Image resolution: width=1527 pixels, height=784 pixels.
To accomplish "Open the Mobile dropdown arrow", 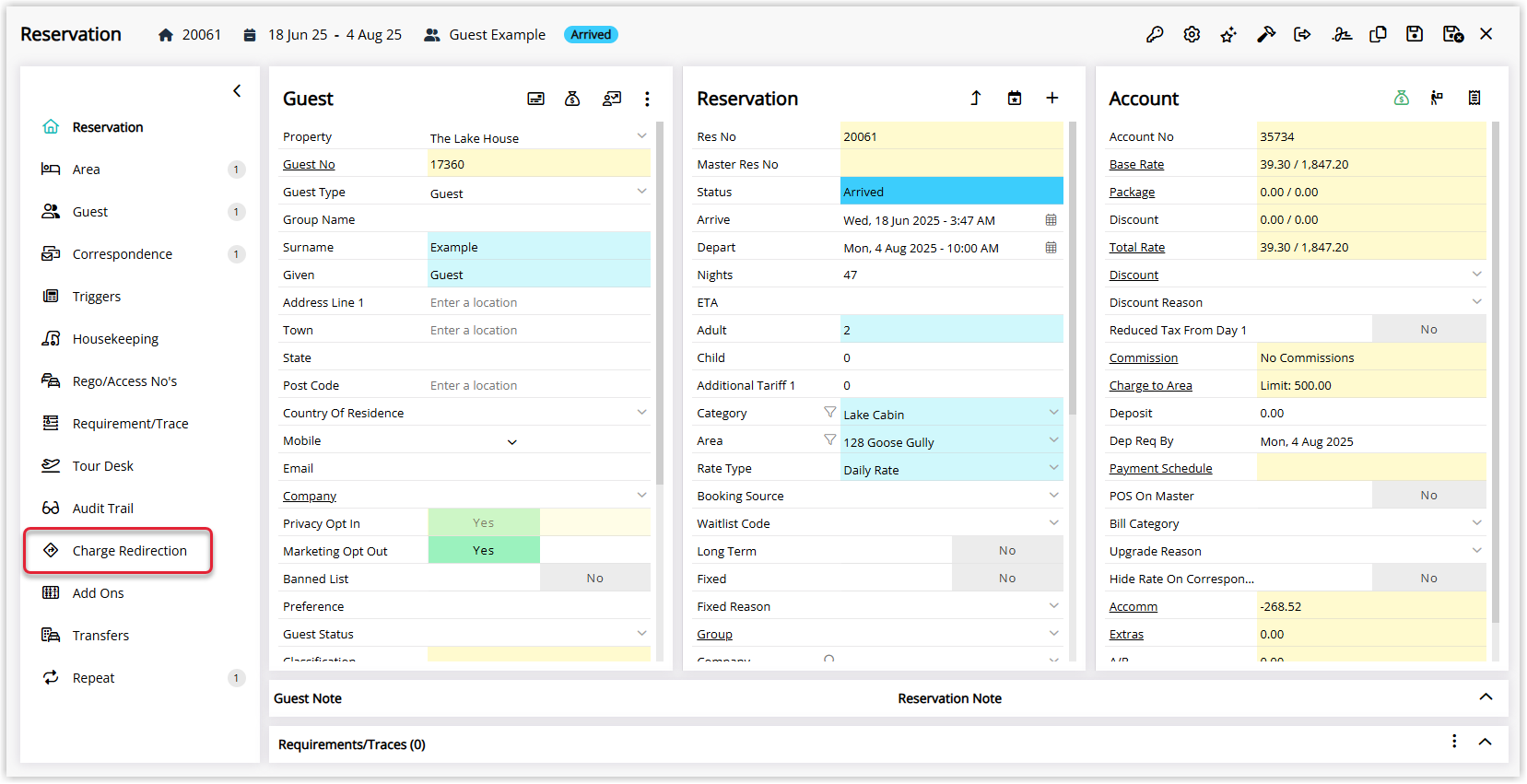I will (512, 442).
